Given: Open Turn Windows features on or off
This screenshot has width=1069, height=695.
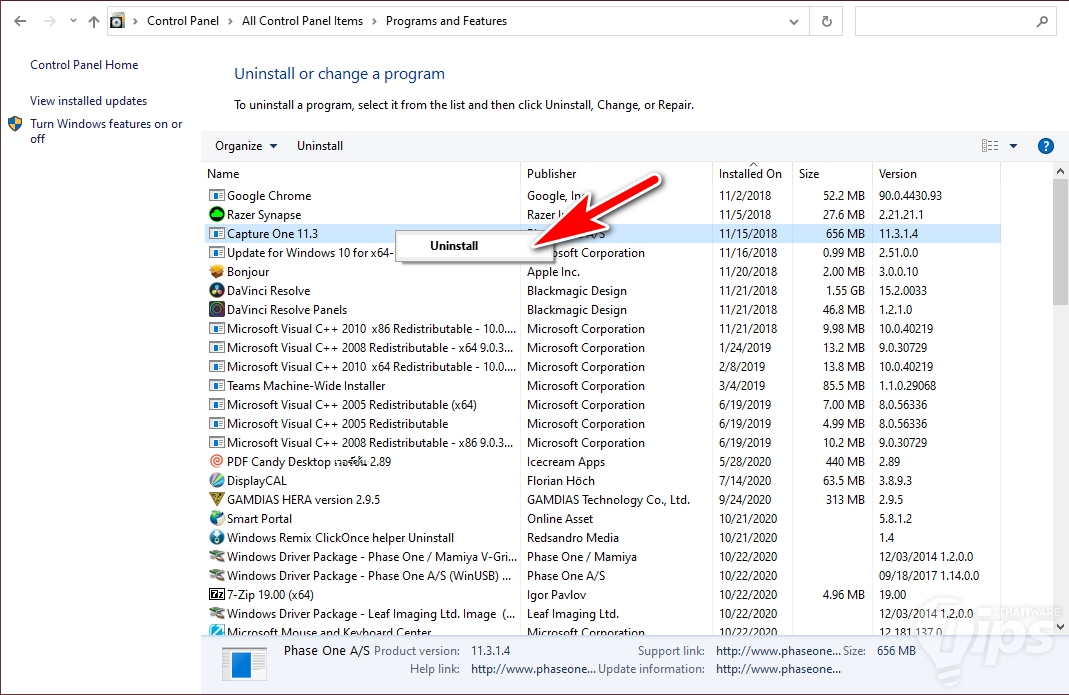Looking at the screenshot, I should point(106,131).
